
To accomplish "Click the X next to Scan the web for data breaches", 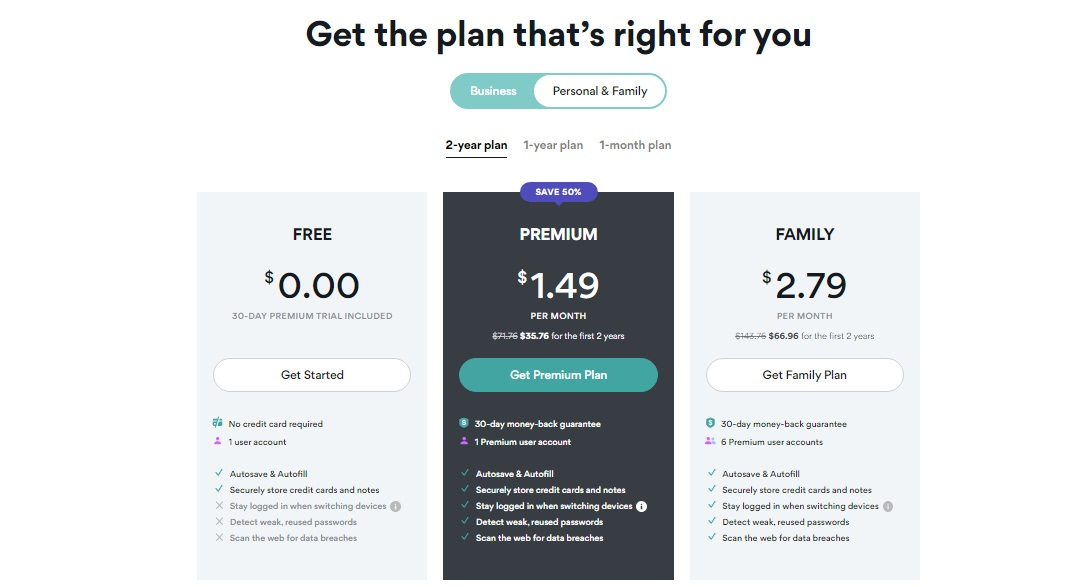I will (219, 537).
